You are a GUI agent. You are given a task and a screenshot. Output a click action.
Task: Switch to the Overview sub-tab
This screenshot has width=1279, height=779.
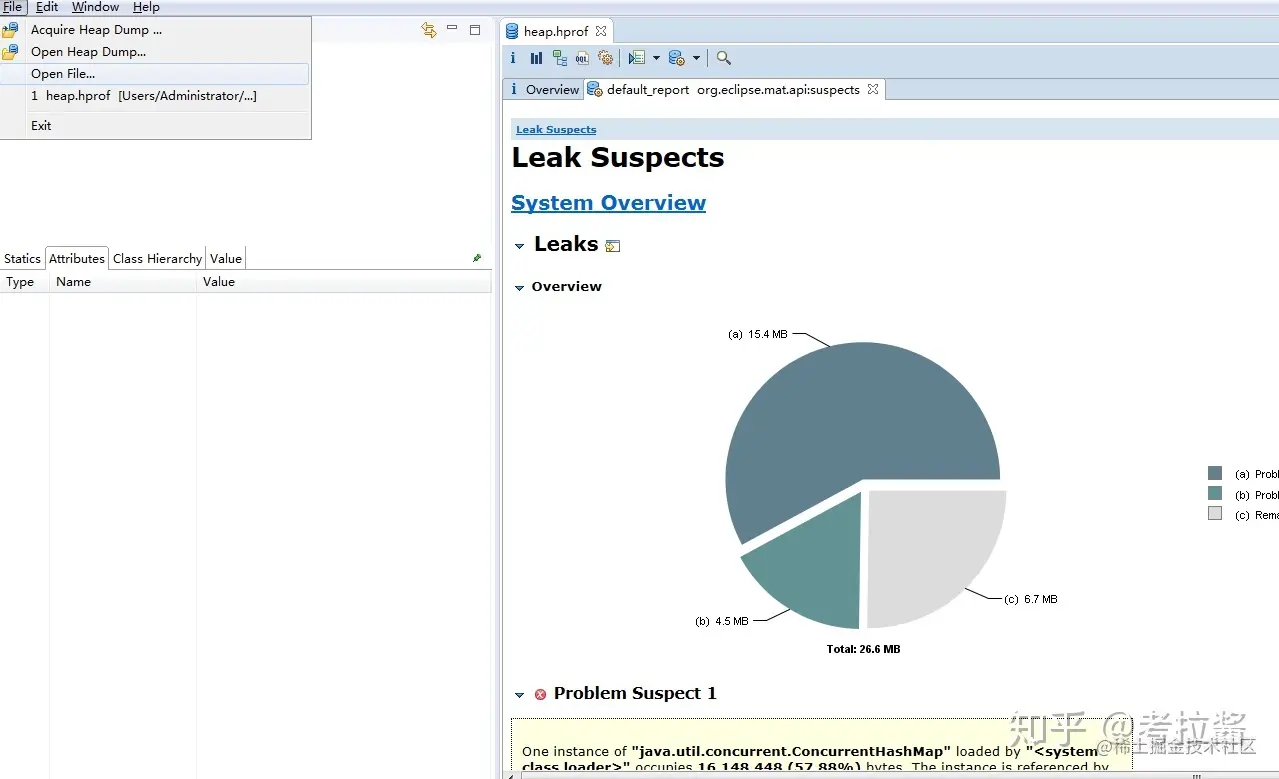click(543, 89)
